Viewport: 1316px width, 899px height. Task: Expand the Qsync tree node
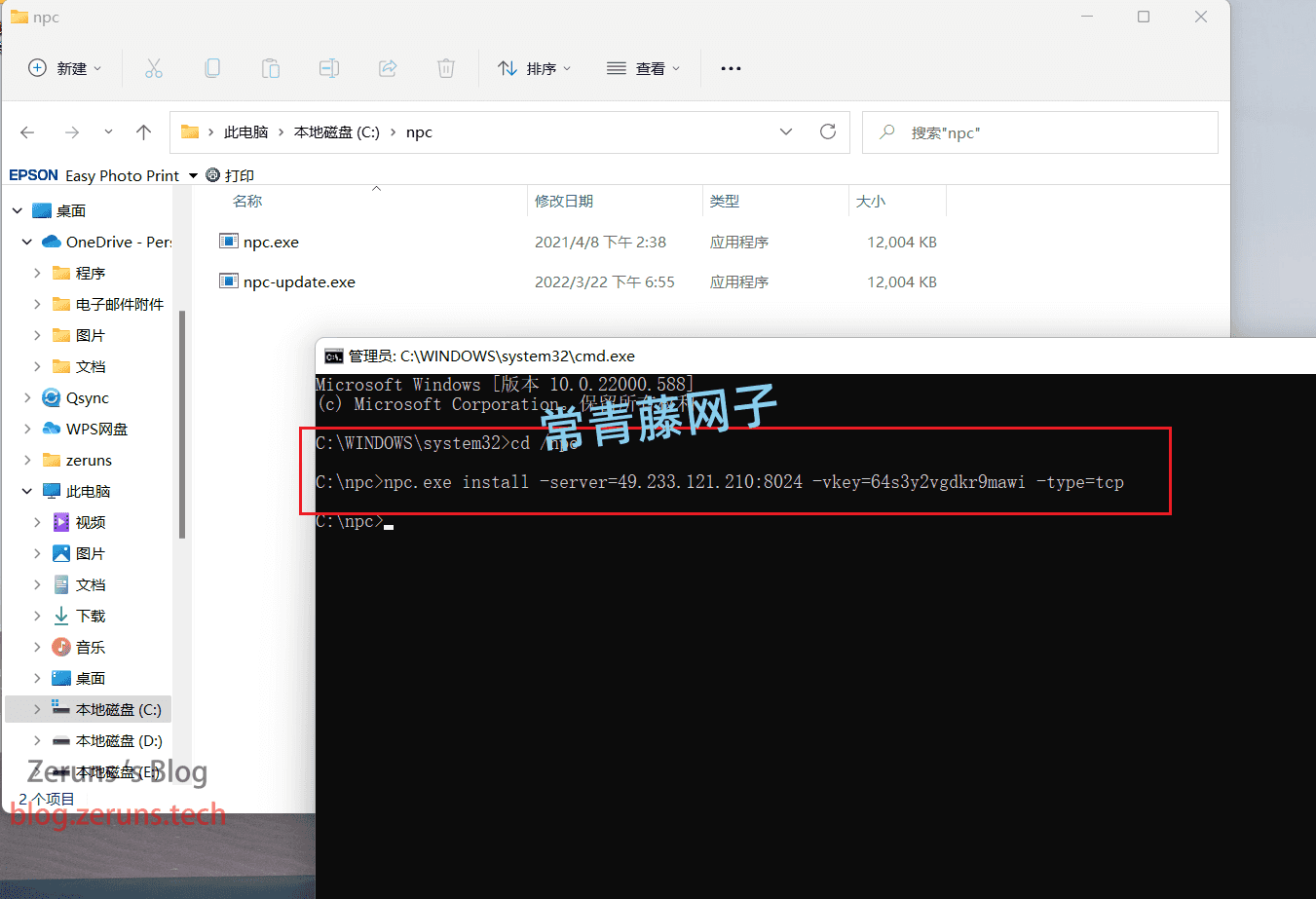click(x=27, y=397)
